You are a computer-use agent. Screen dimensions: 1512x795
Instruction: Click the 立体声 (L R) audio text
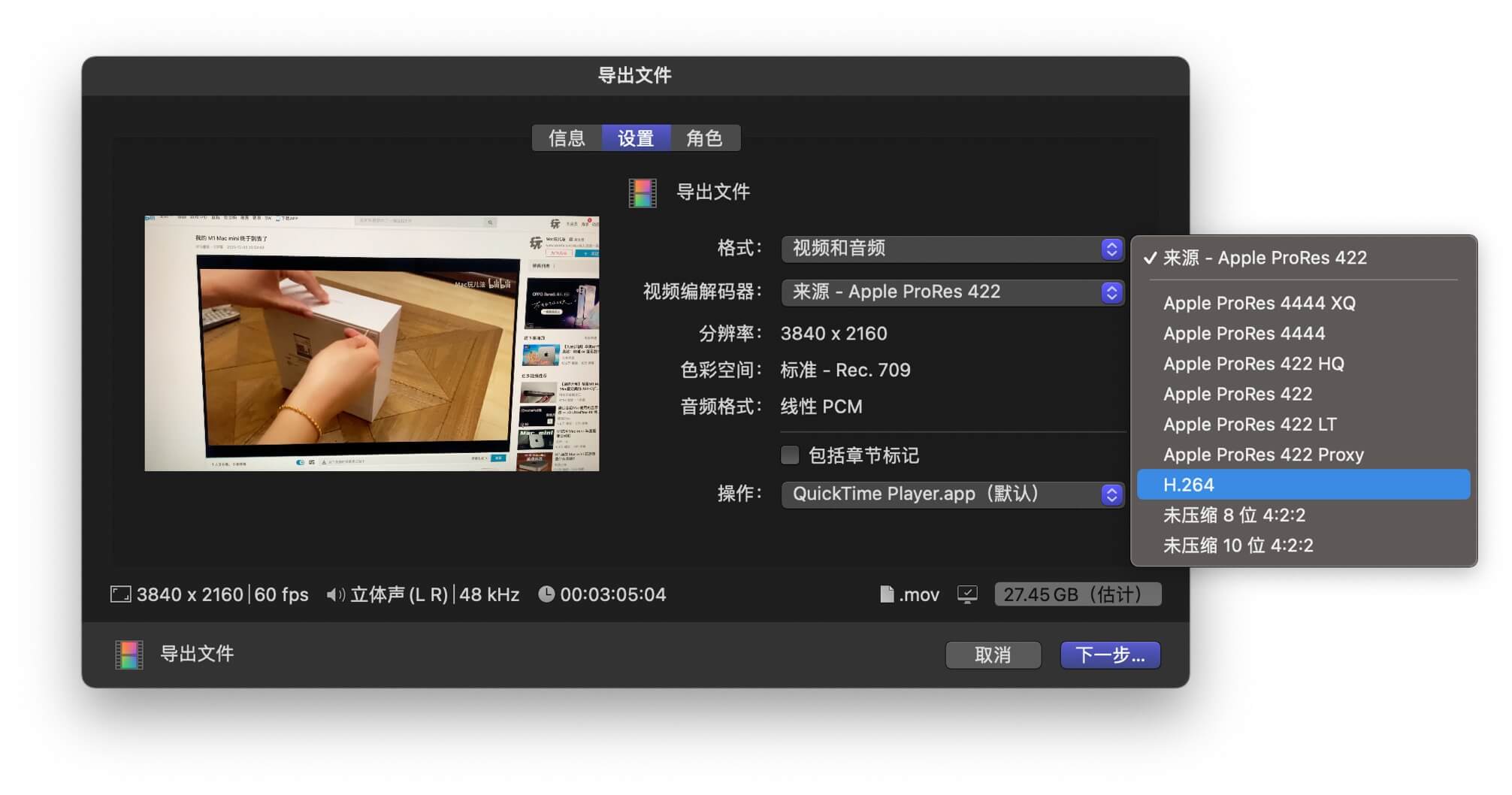399,595
